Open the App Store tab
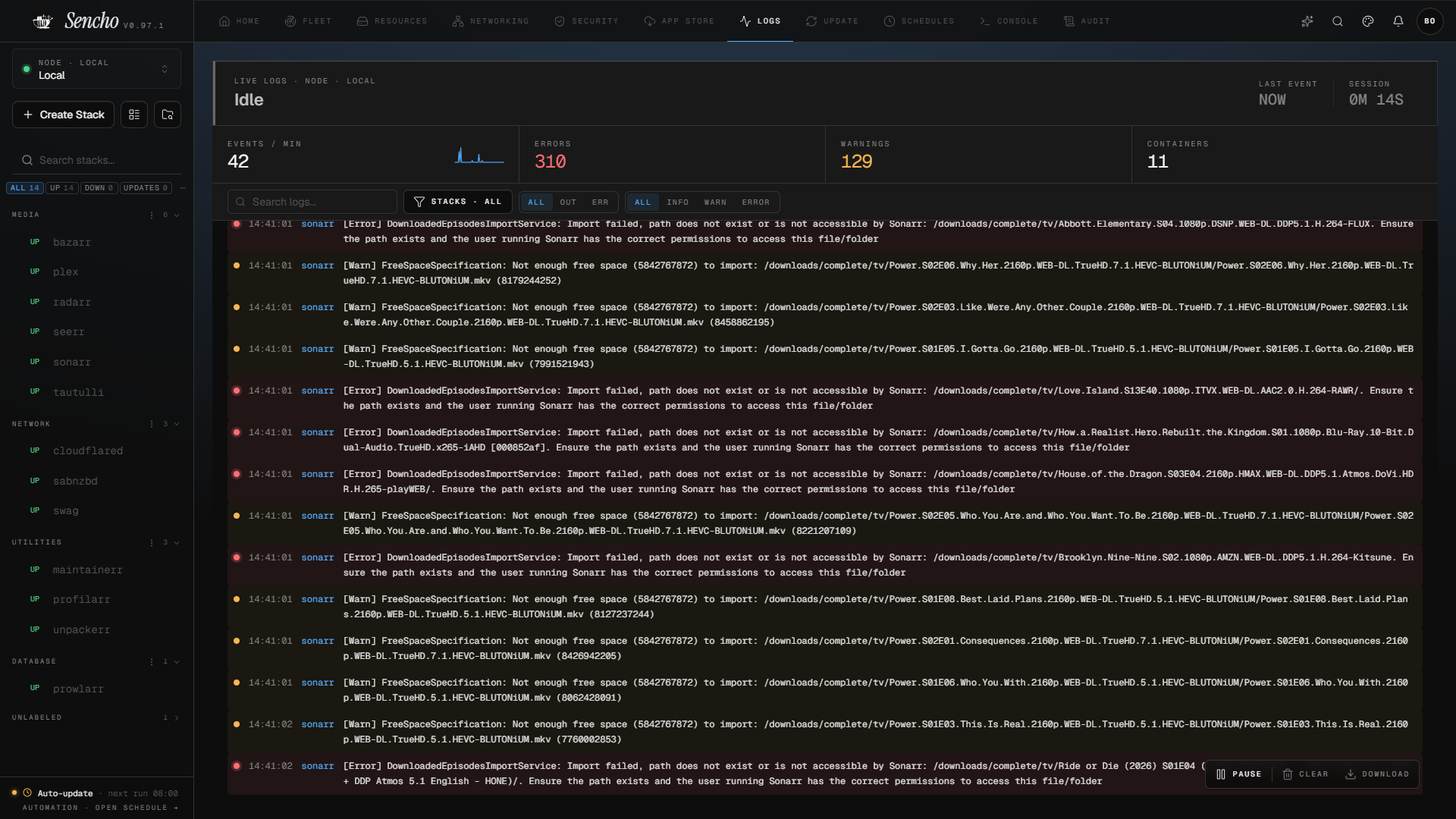Viewport: 1456px width, 819px height. [x=679, y=21]
